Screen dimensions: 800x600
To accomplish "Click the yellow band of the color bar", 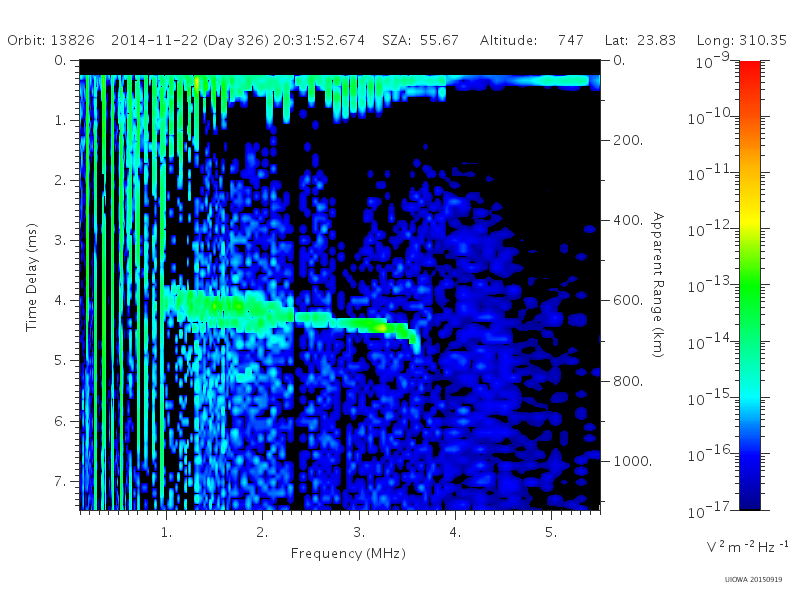I will (750, 218).
